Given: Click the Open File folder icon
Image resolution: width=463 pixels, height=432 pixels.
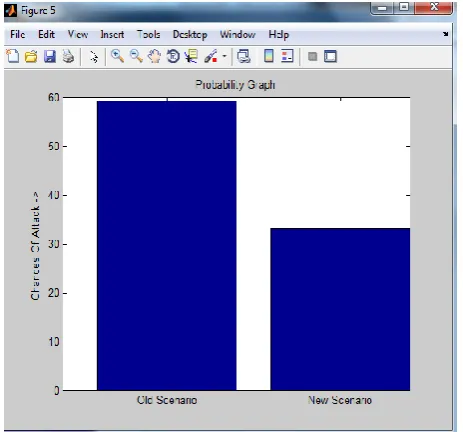Looking at the screenshot, I should coord(31,56).
